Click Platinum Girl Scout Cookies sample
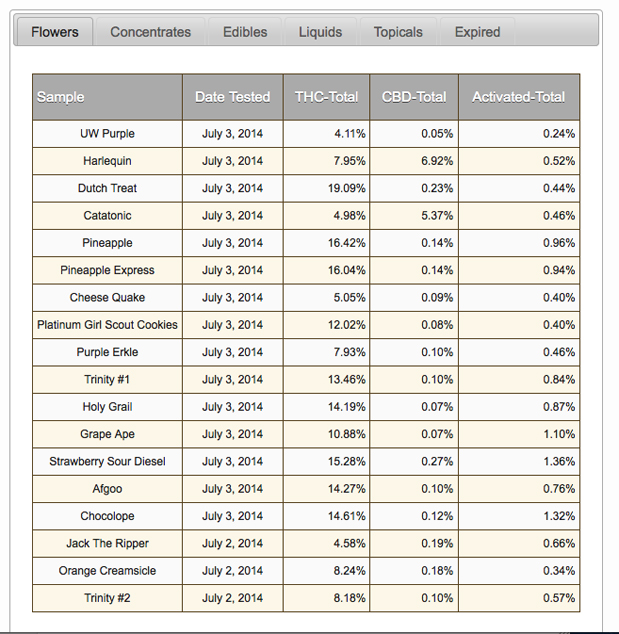This screenshot has height=634, width=619. [107, 325]
